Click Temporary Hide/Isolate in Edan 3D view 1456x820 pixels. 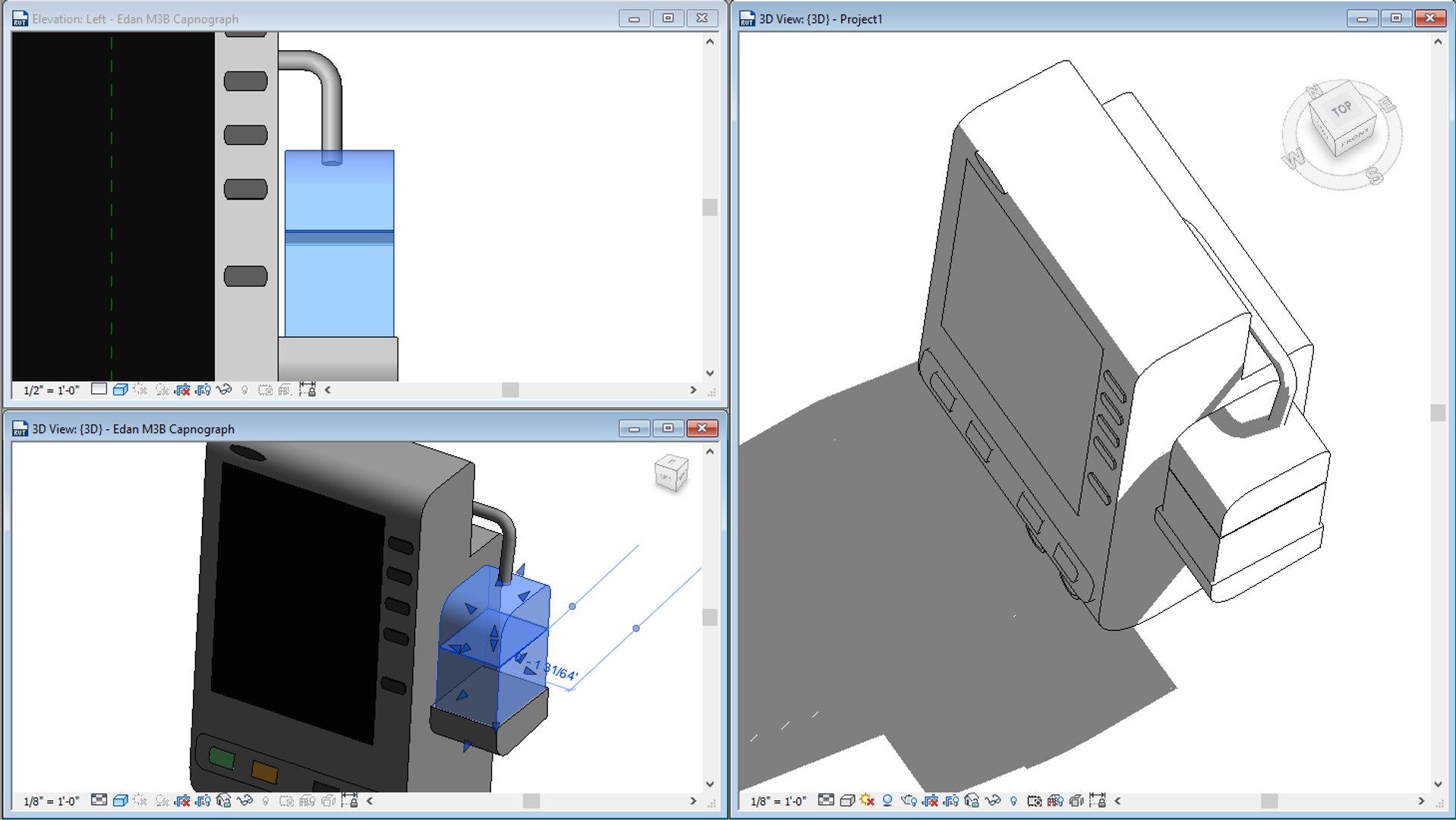pyautogui.click(x=244, y=800)
